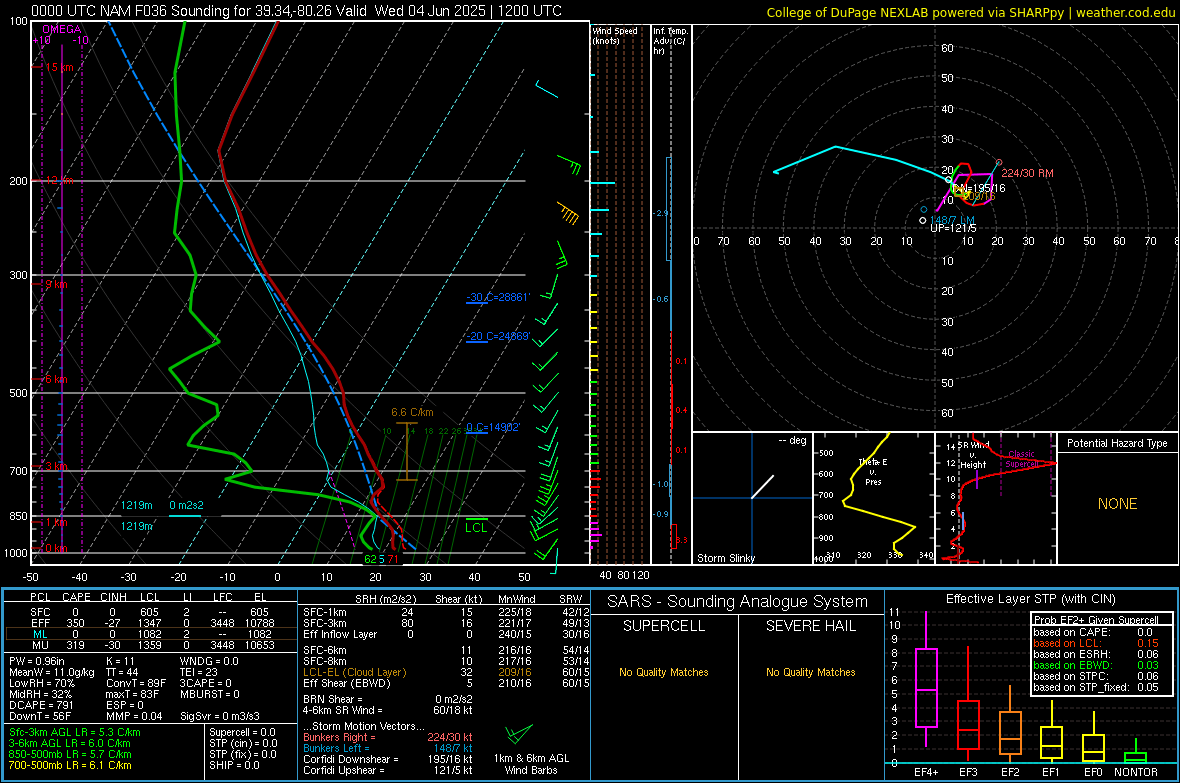Click the Supercell = 0.0 value
The width and height of the screenshot is (1180, 783).
[x=242, y=733]
